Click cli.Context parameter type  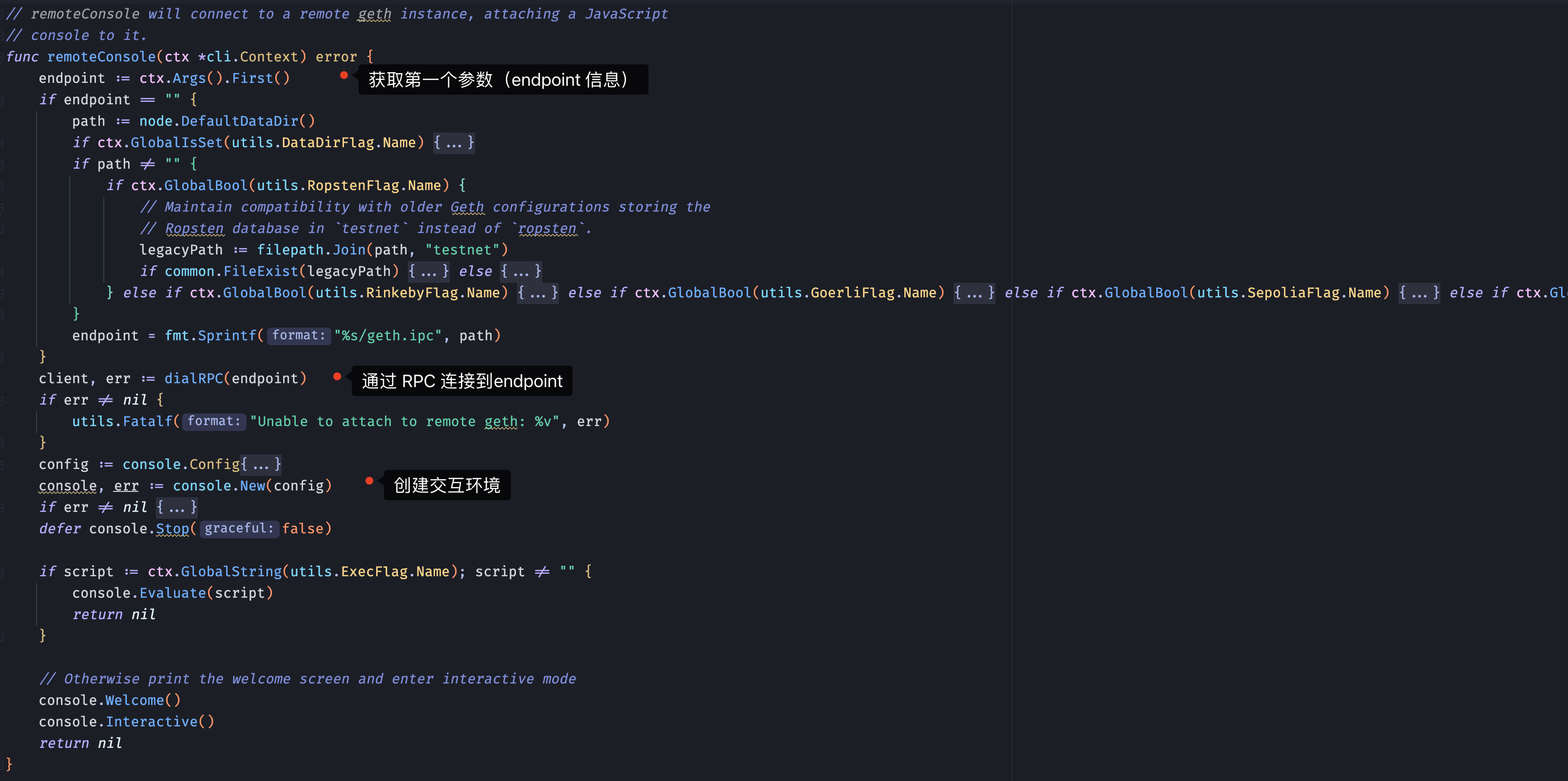[252, 57]
